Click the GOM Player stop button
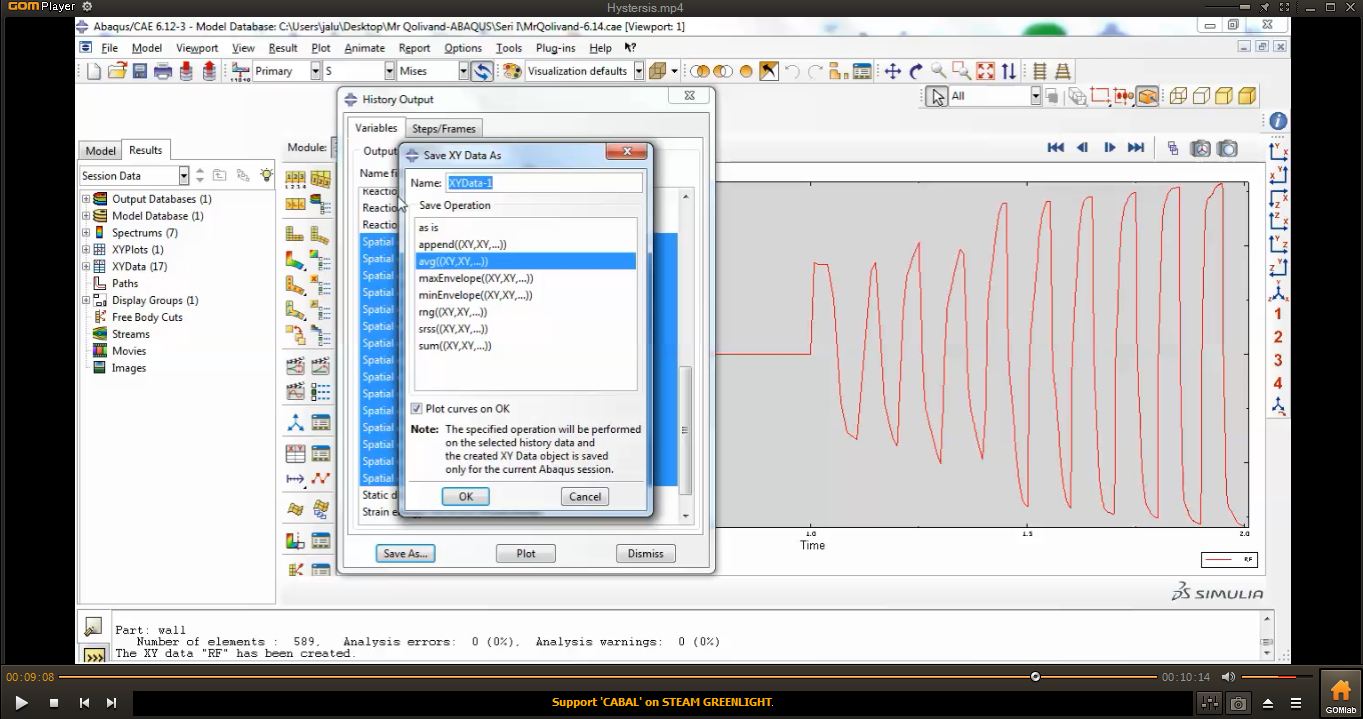This screenshot has height=719, width=1363. 54,703
